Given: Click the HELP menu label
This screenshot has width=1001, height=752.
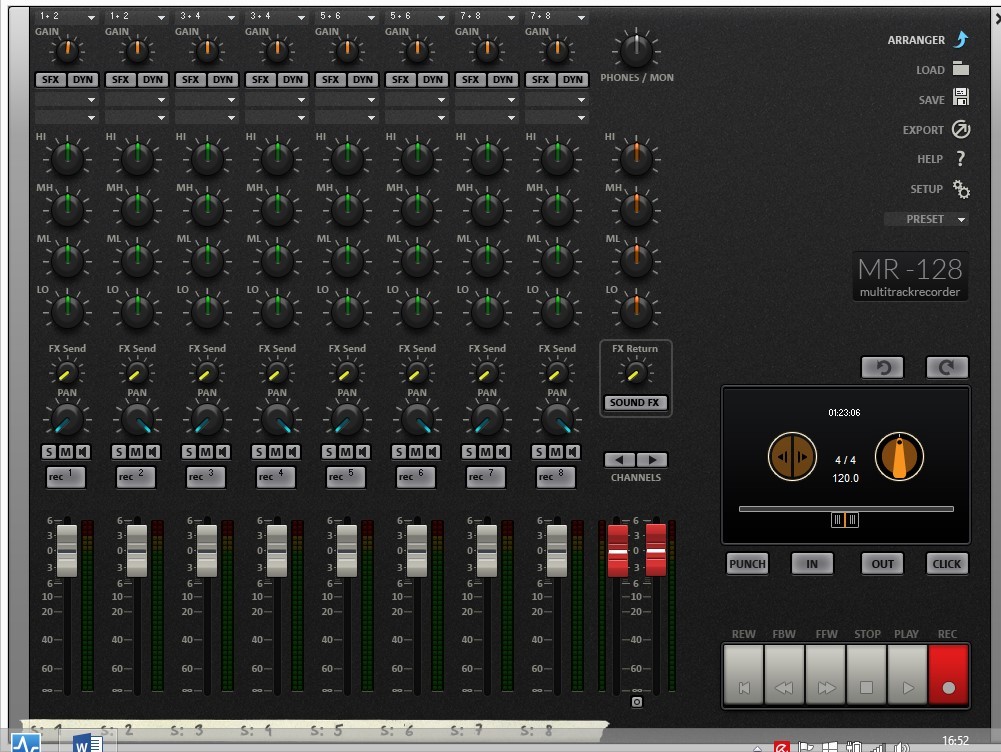Looking at the screenshot, I should (x=930, y=159).
